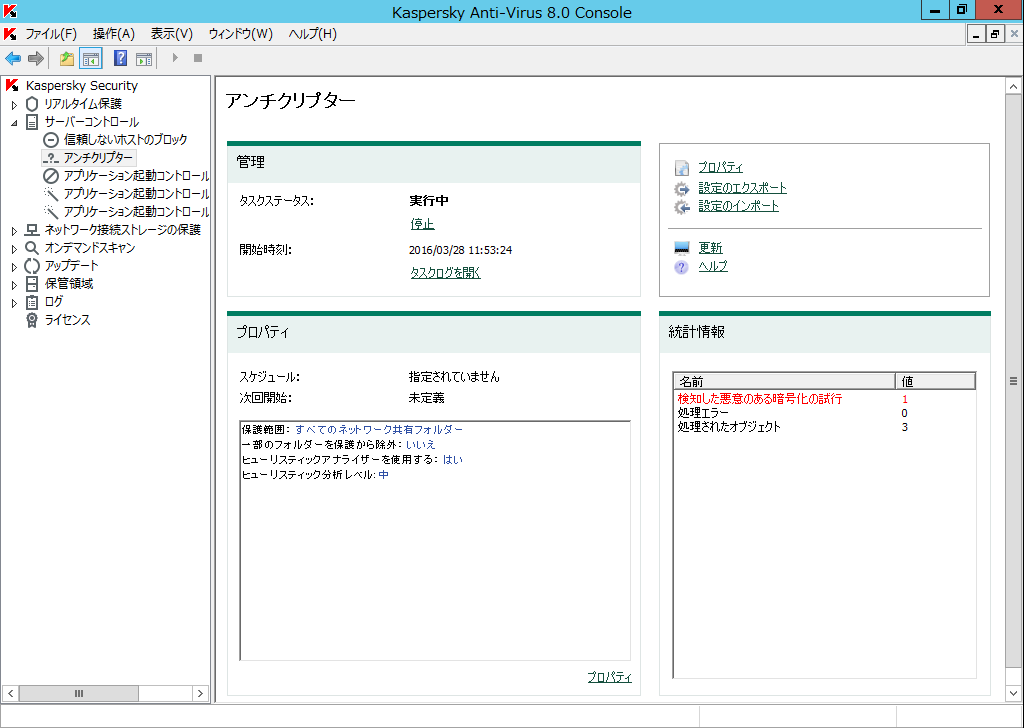Open the ヘルプ(H) menu
Screen dimensions: 1024x728
tap(313, 34)
